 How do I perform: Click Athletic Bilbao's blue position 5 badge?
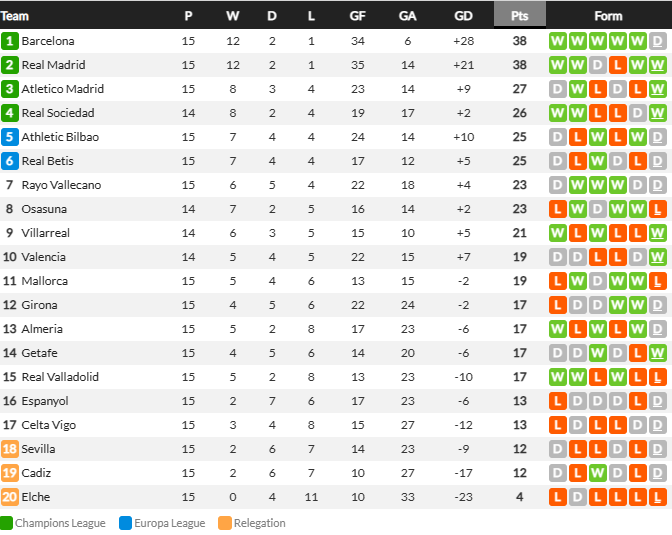[9, 137]
